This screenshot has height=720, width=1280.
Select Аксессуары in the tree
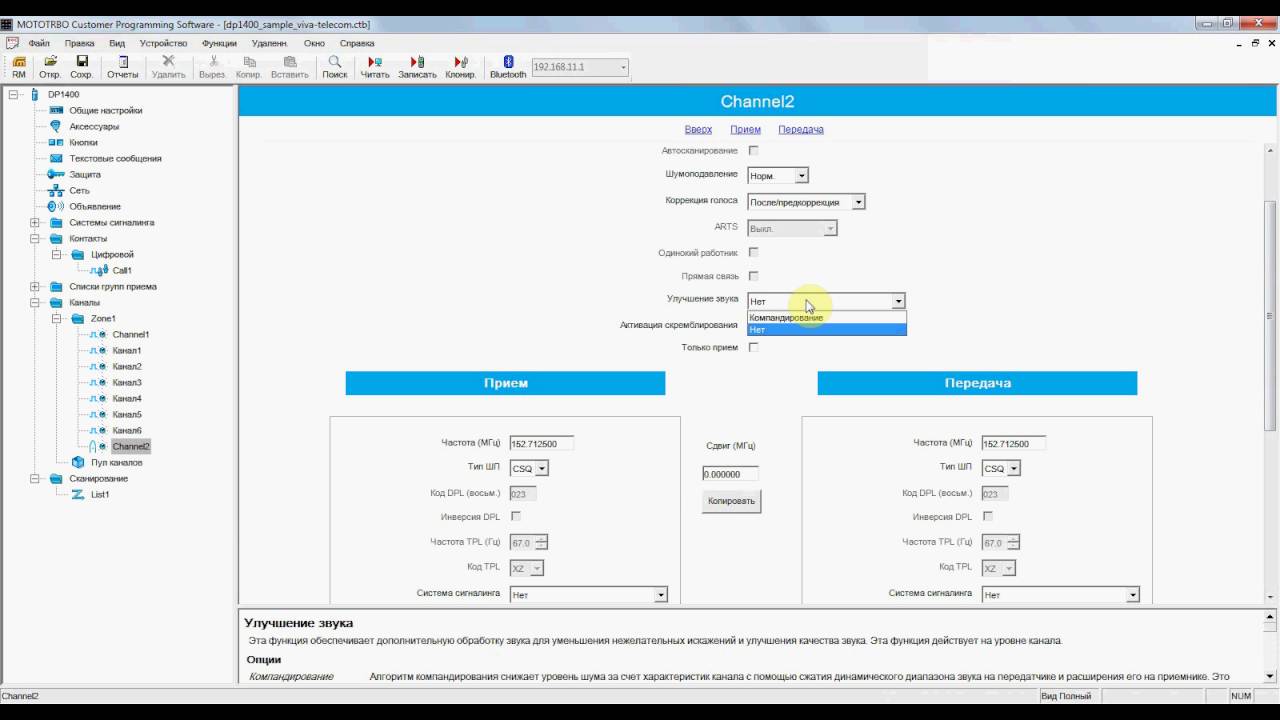click(94, 126)
